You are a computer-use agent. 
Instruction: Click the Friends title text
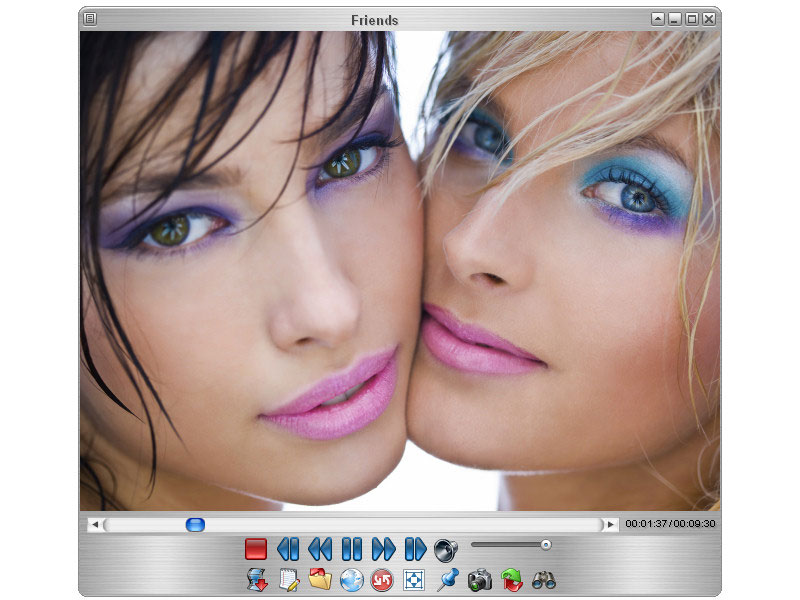[374, 20]
